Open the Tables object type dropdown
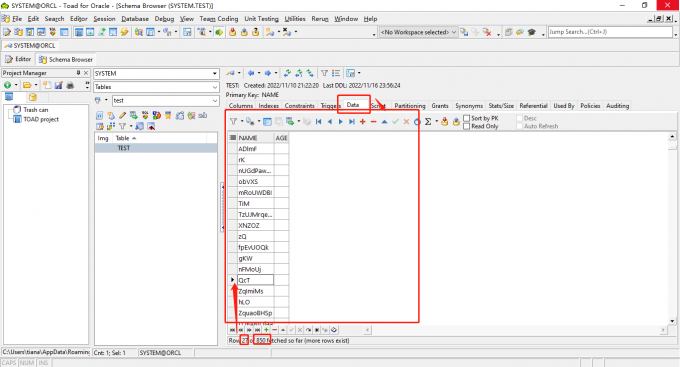The width and height of the screenshot is (680, 367). [x=214, y=87]
